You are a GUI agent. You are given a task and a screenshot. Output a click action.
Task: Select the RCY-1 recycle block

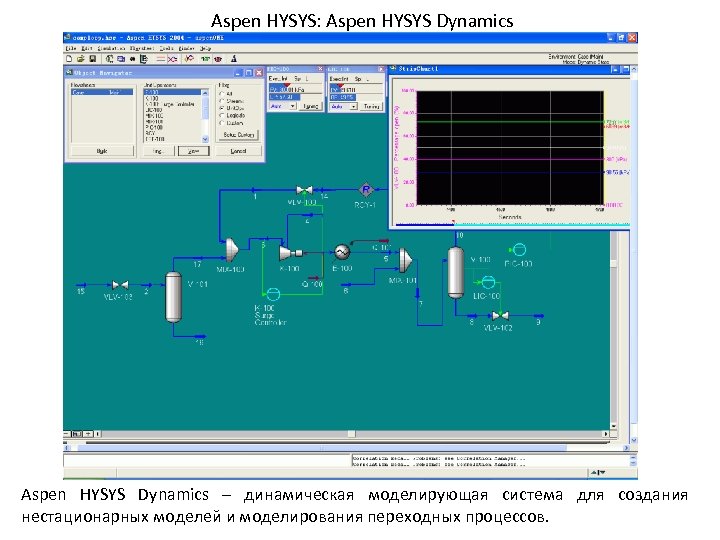[x=366, y=189]
